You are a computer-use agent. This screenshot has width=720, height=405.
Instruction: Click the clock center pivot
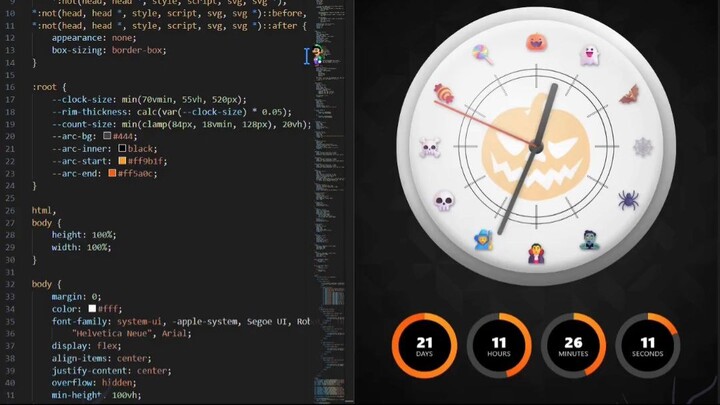(536, 147)
